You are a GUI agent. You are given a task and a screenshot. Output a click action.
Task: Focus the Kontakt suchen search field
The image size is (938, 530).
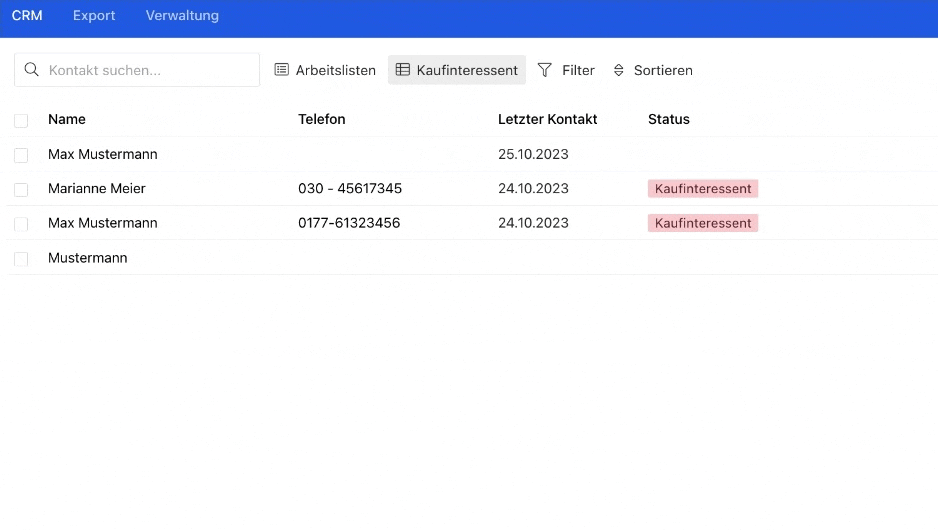(x=137, y=70)
